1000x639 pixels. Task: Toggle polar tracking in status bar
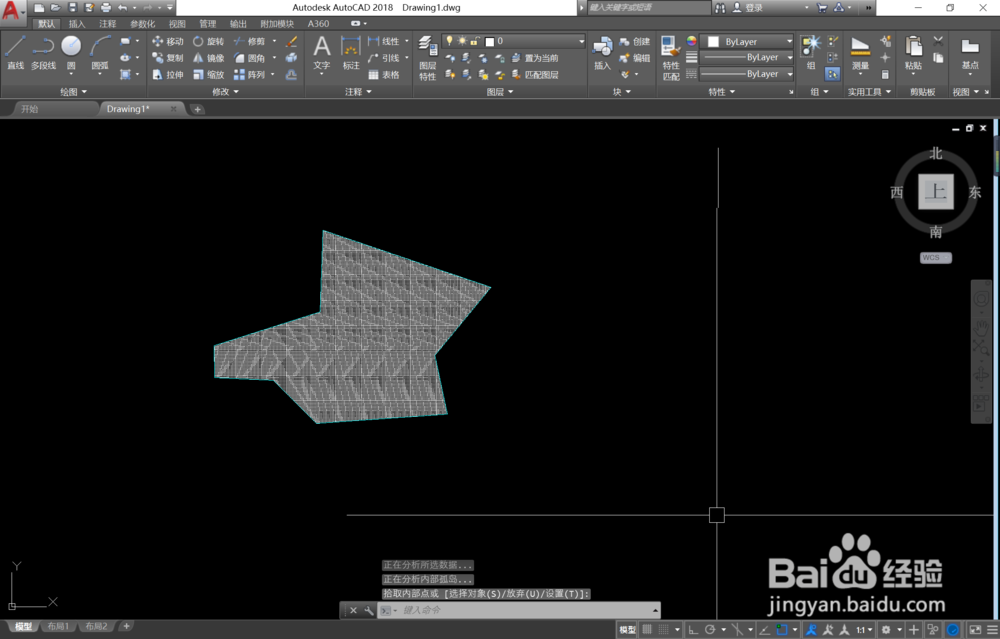709,629
